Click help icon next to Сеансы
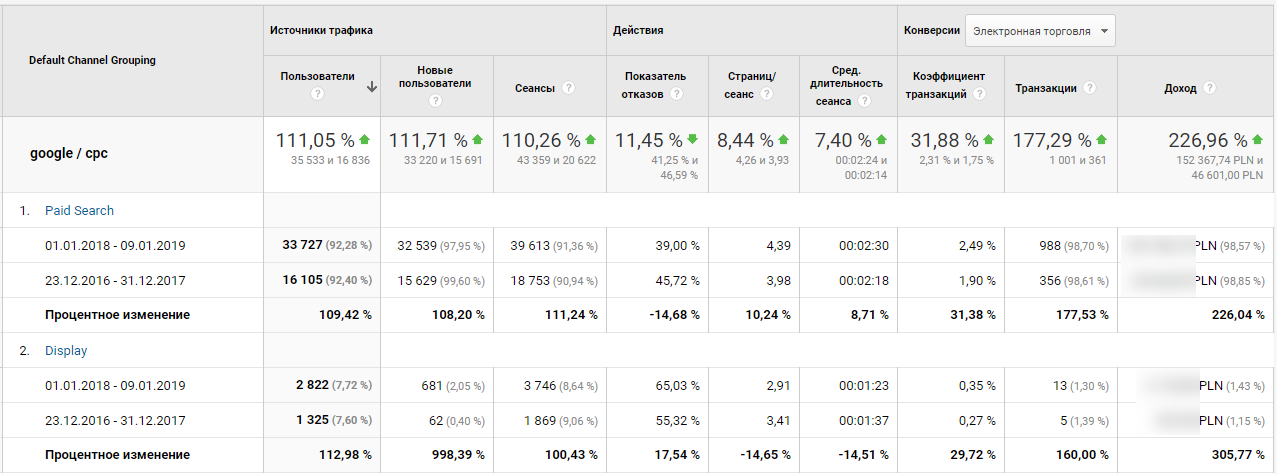Screen dimensions: 1277x474 [569, 88]
